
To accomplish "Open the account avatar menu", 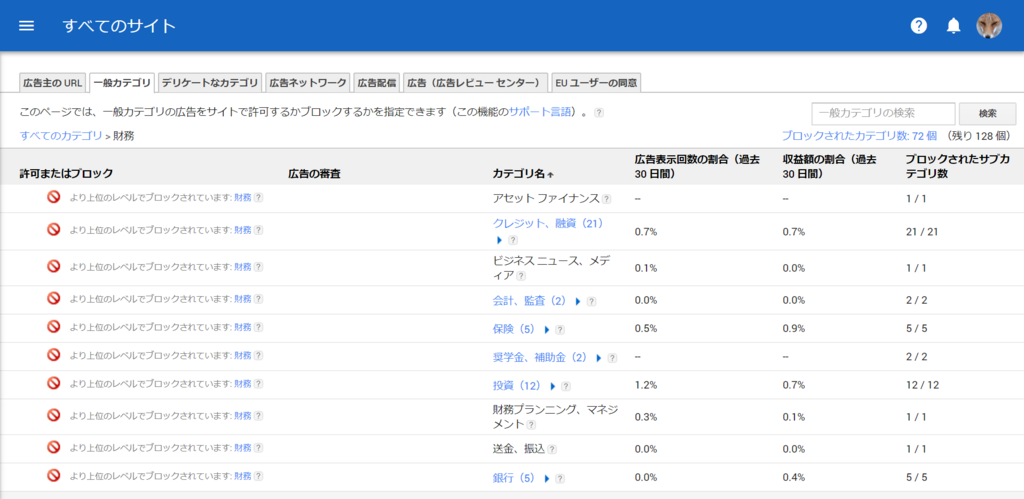I will point(989,26).
